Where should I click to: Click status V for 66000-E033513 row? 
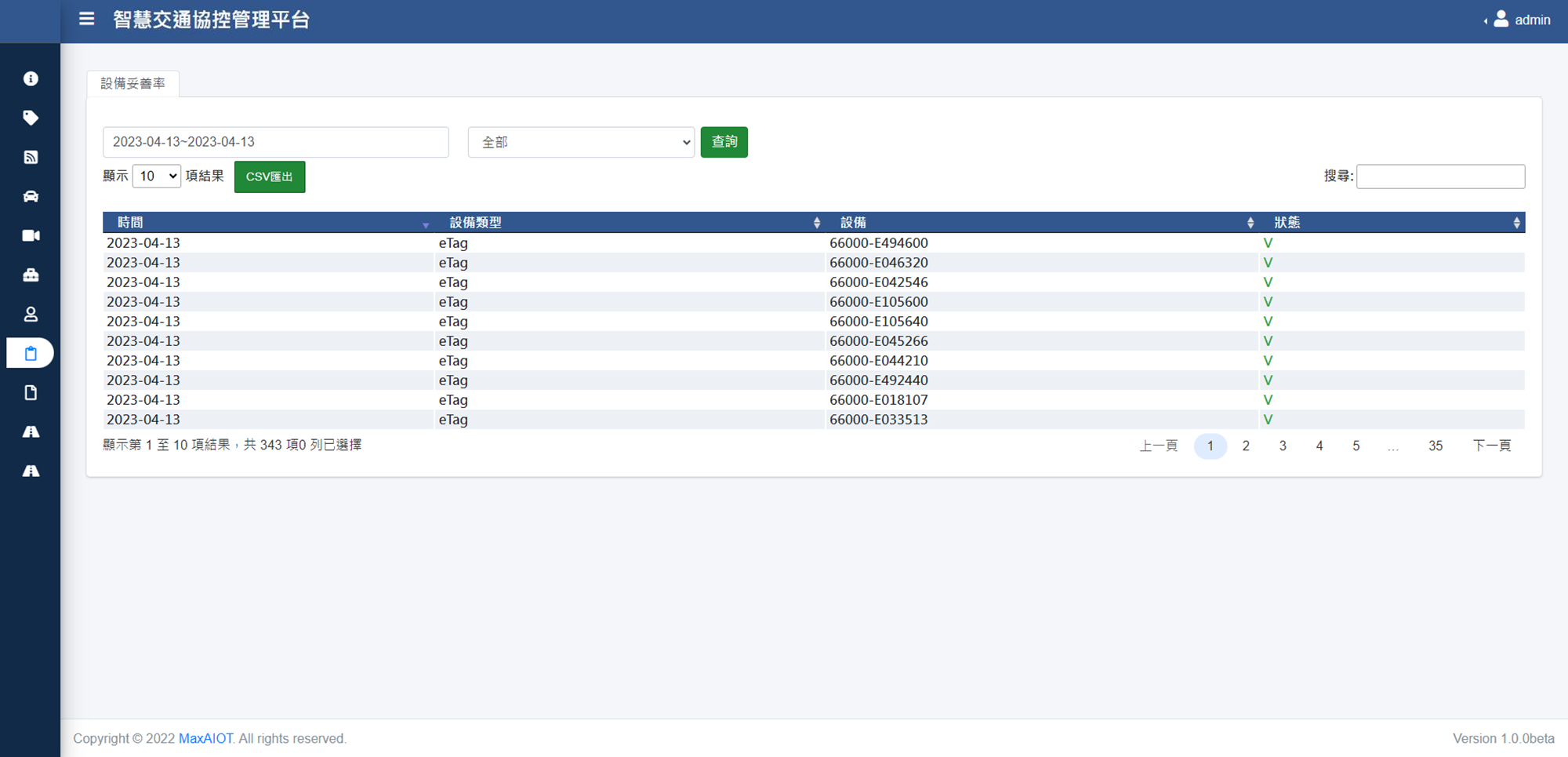[x=1268, y=420]
